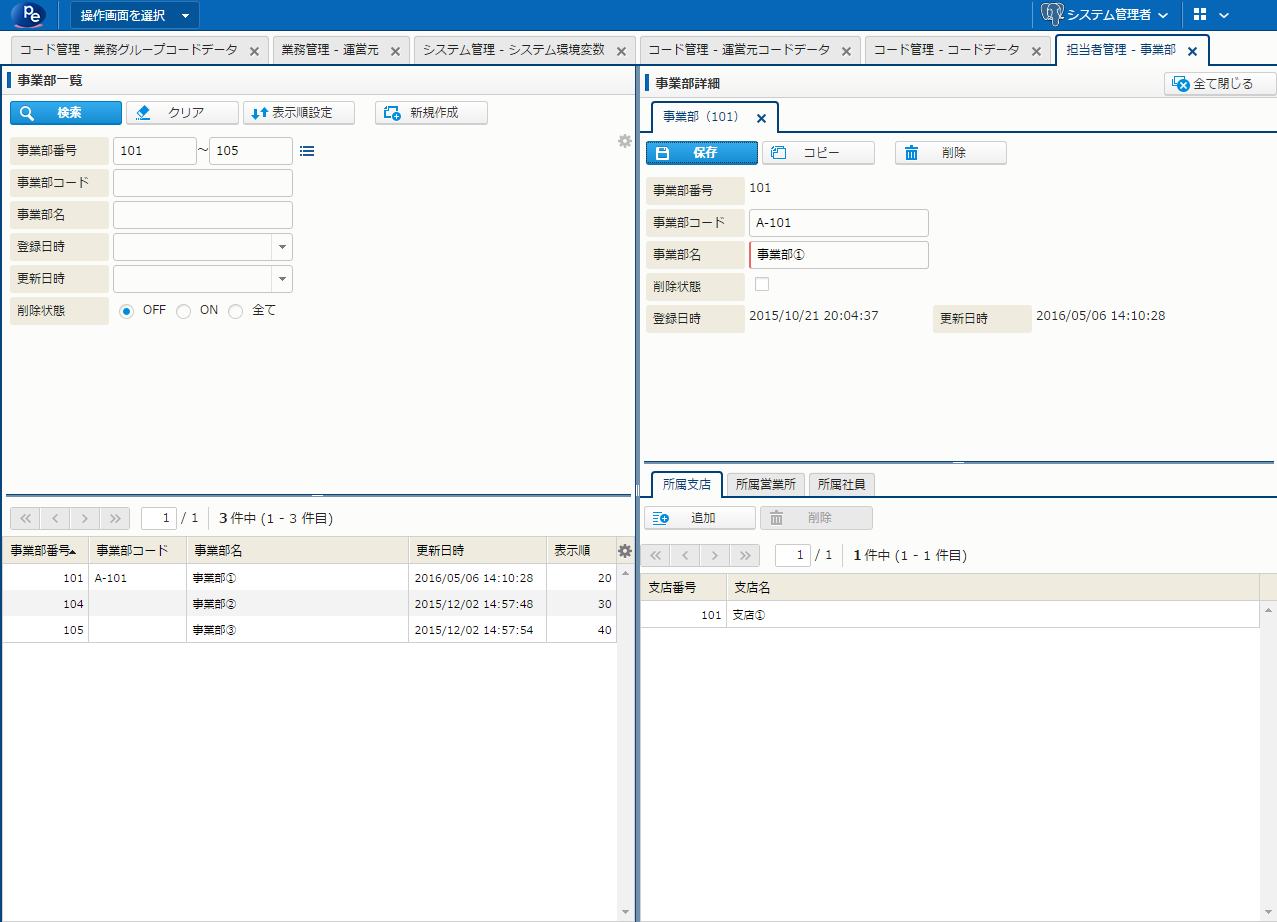
Task: Expand the 登録日時 dropdown
Action: (x=282, y=247)
